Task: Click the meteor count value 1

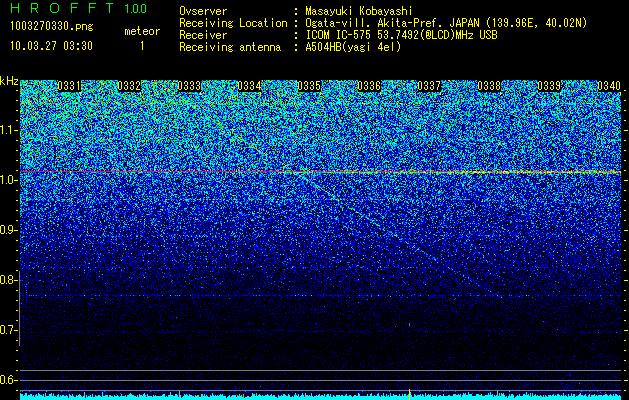Action: (142, 46)
